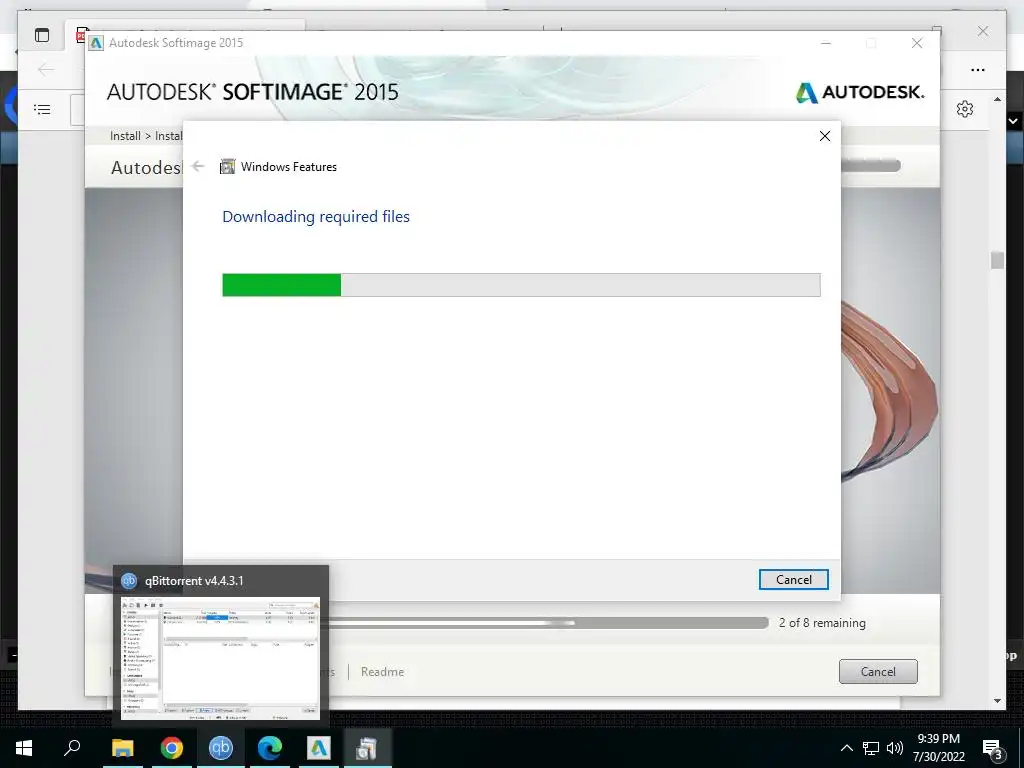Close the Autodesk Softimage 2015 window

pos(917,43)
